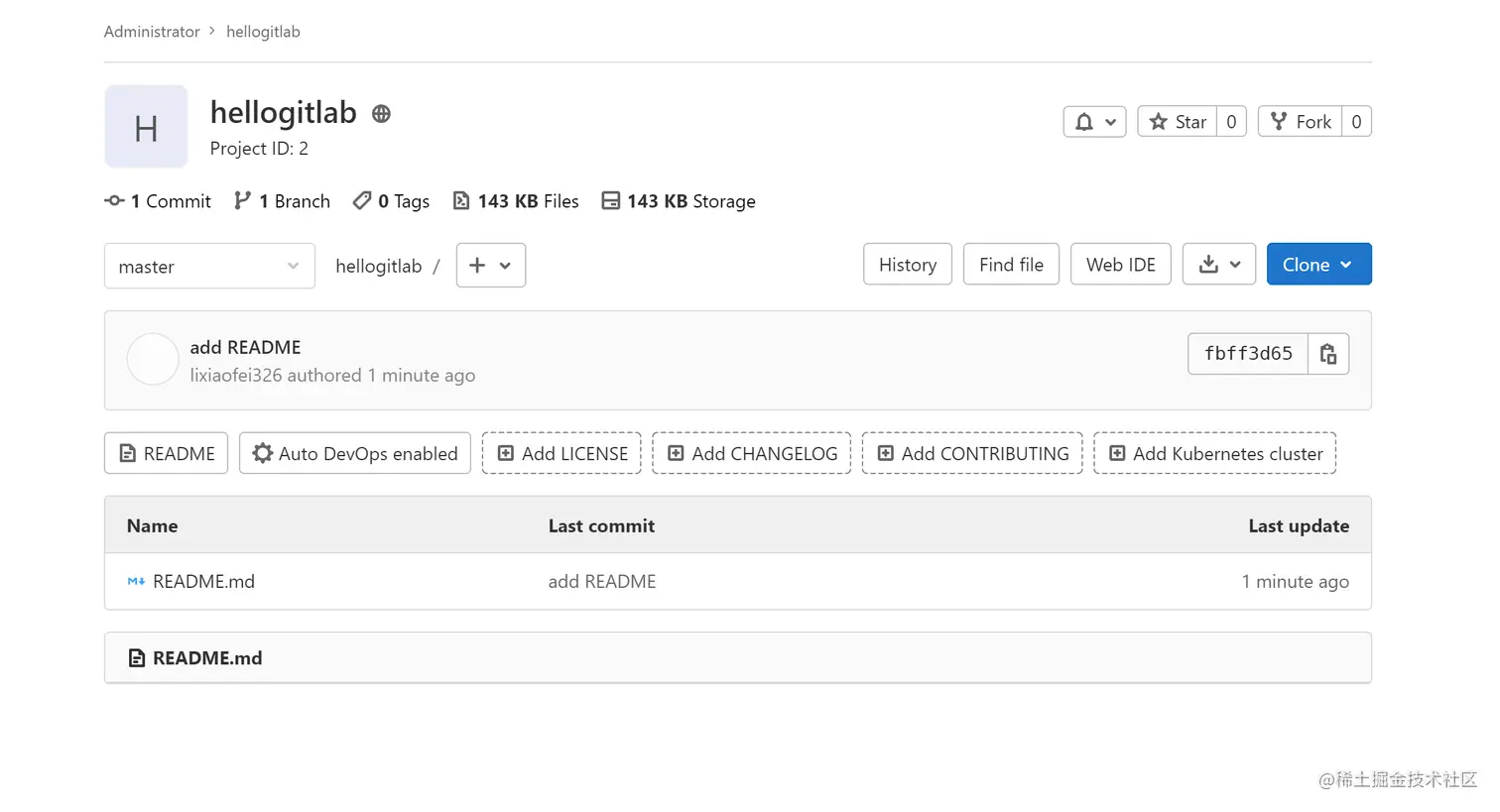Viewport: 1500px width, 812px height.
Task: Click Add CHANGELOG
Action: click(752, 453)
